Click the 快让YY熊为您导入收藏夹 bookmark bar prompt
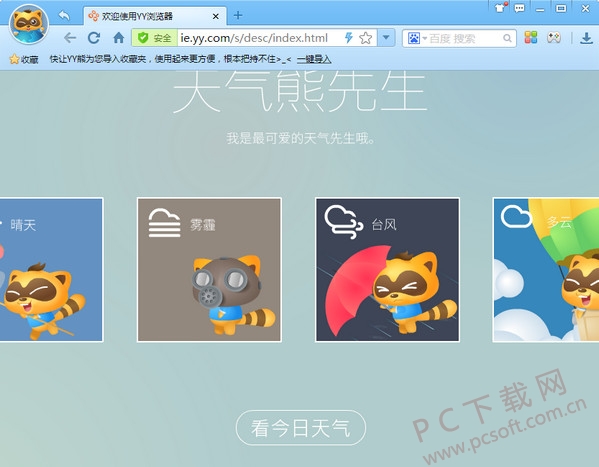This screenshot has height=467, width=599. click(x=170, y=59)
